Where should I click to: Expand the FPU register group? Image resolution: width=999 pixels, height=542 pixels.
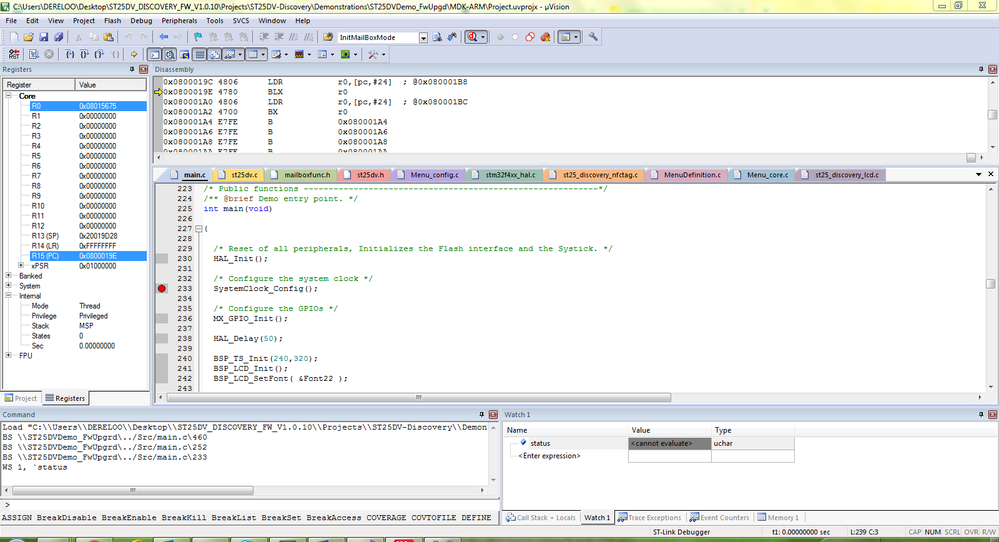click(x=8, y=355)
